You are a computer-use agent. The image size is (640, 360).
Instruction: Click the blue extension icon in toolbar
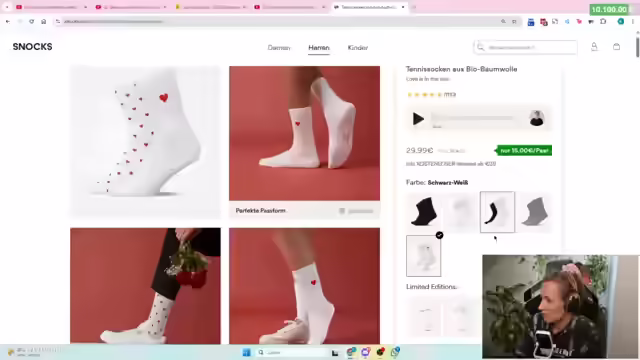pos(531,22)
